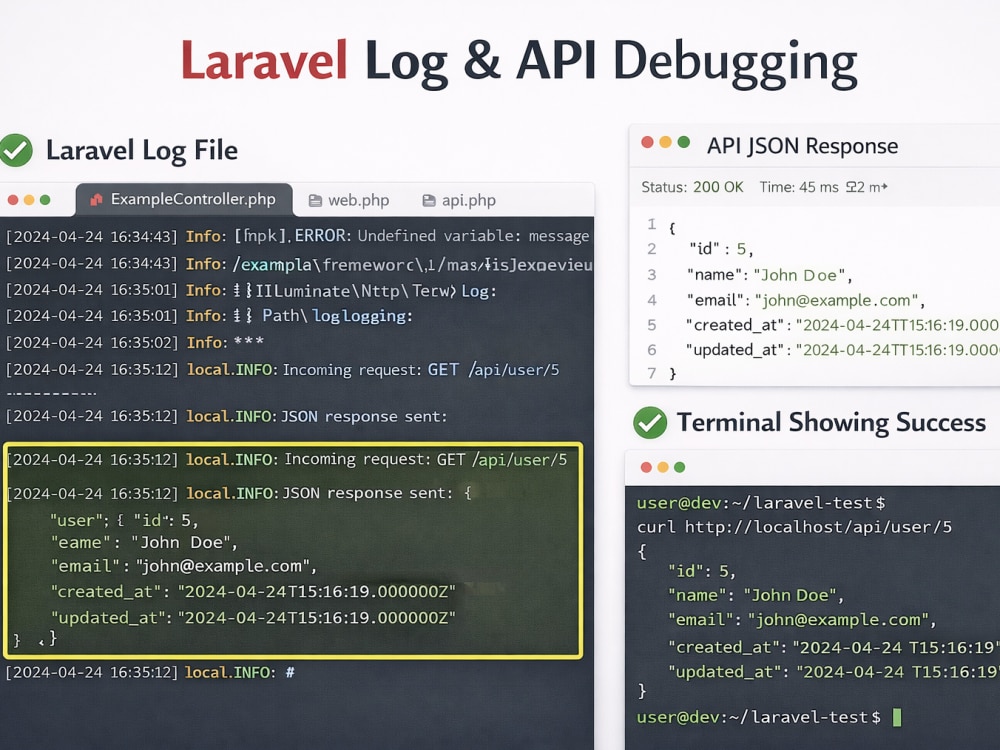
Task: Click first 'user@dev:~/laravel-test$' prompt in terminal
Action: (x=761, y=503)
